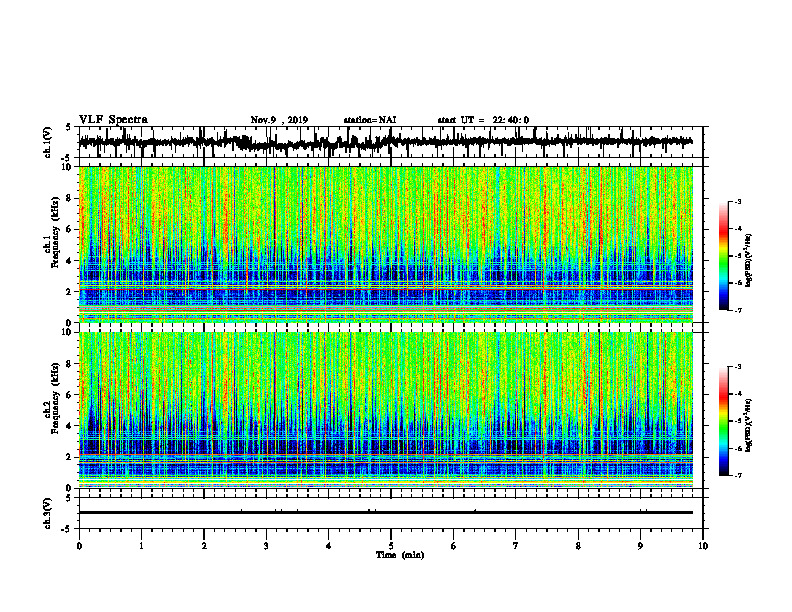The image size is (792, 612).
Task: Click the 'ch.3(V)' axis label
Action: point(49,513)
